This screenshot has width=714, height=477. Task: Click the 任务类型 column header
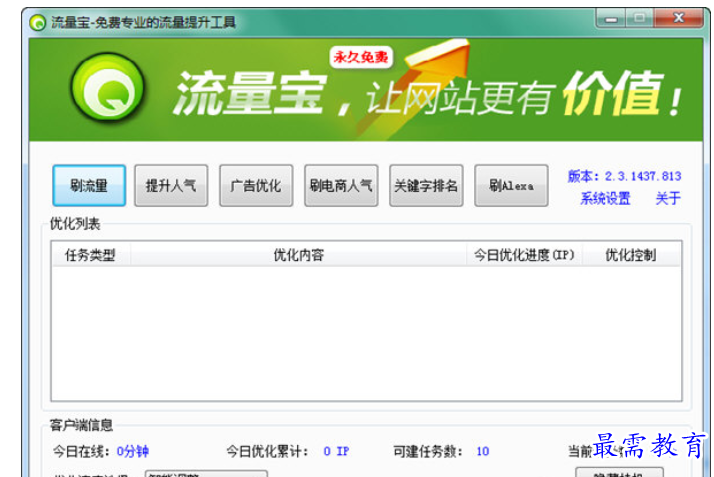[x=90, y=255]
